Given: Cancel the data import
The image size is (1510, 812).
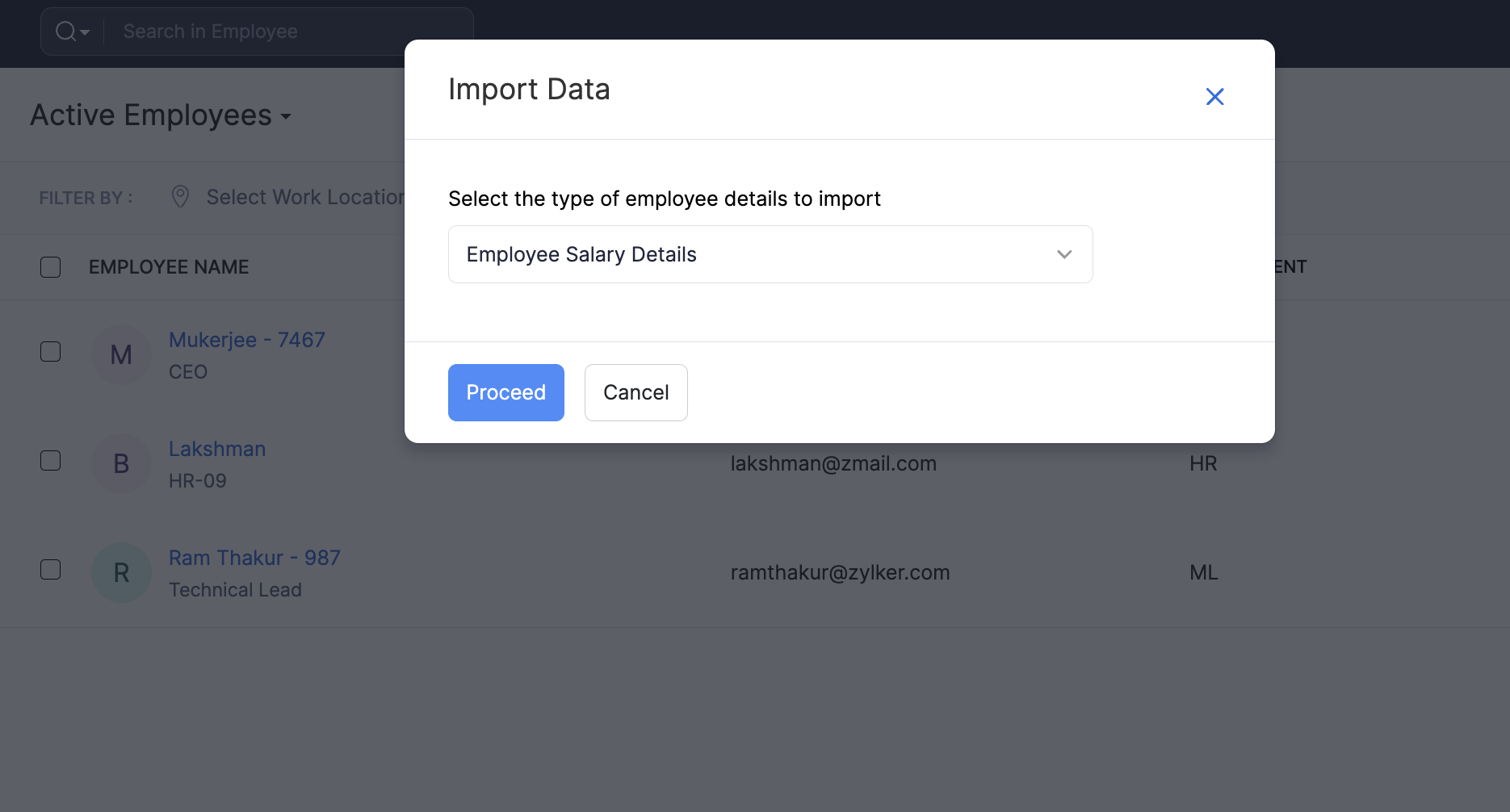Looking at the screenshot, I should pos(635,392).
